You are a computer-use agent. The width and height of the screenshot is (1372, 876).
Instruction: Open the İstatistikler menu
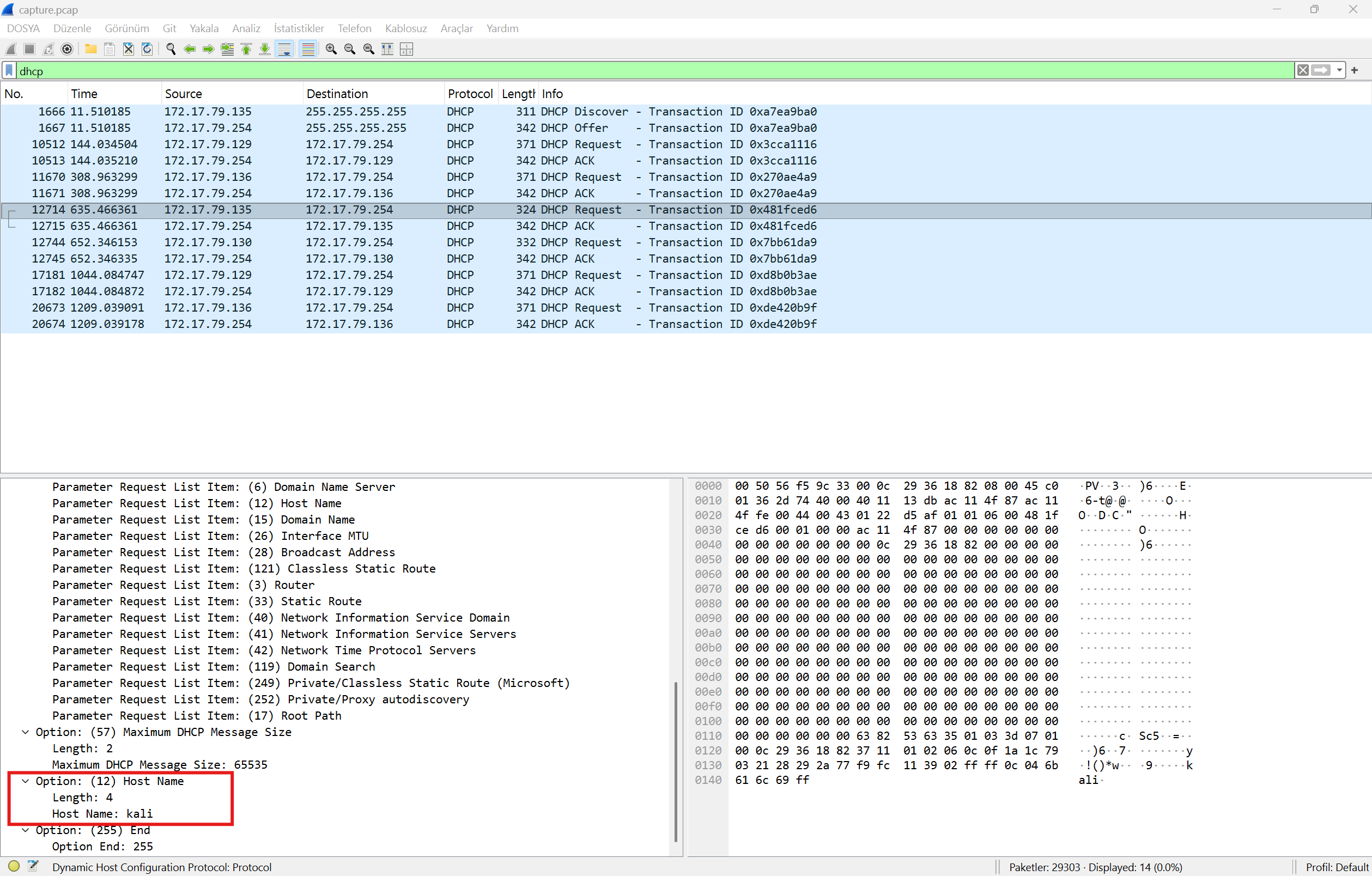click(299, 28)
